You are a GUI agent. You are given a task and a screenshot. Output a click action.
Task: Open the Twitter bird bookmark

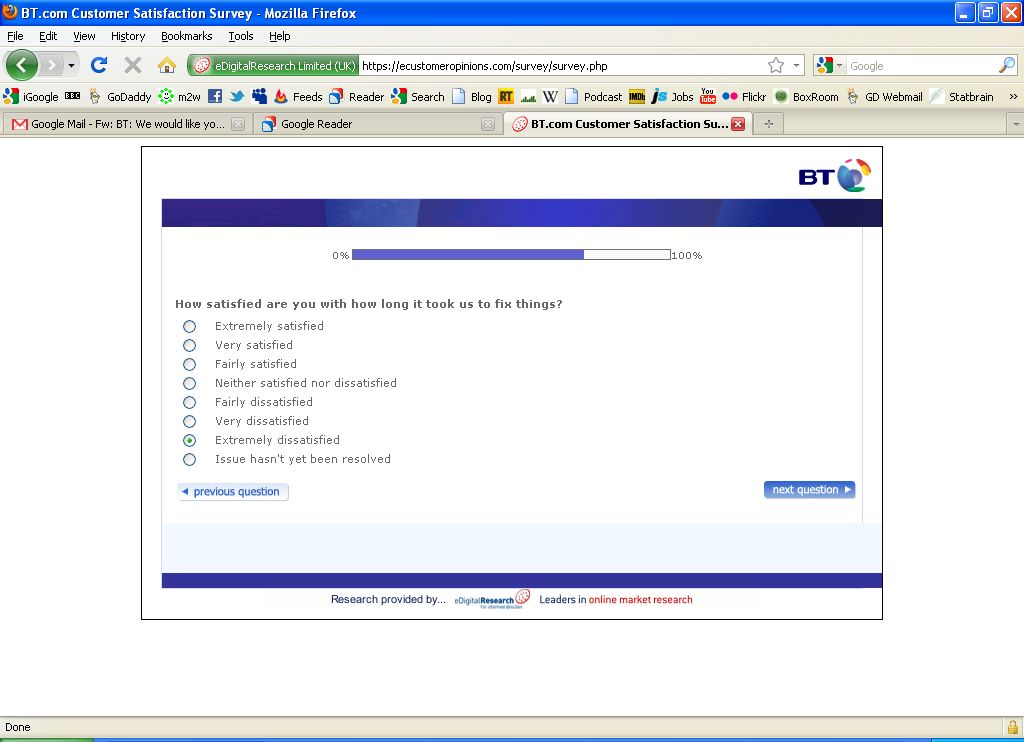point(237,97)
